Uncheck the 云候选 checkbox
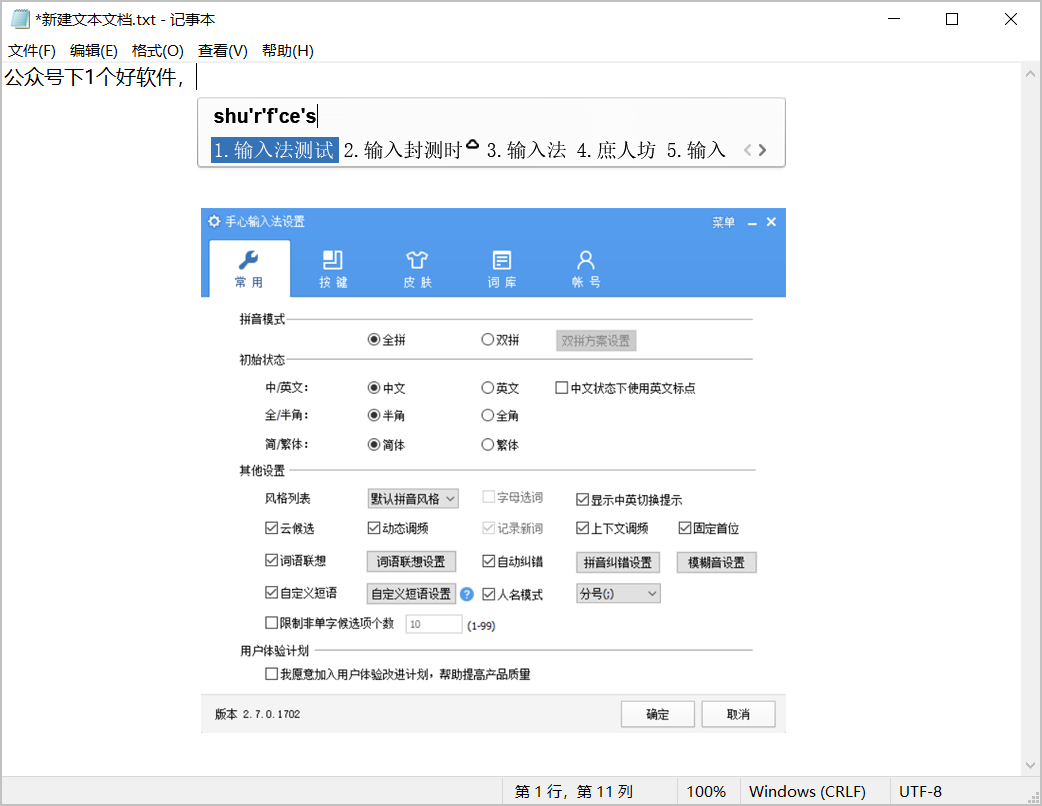This screenshot has height=806, width=1042. click(x=272, y=528)
